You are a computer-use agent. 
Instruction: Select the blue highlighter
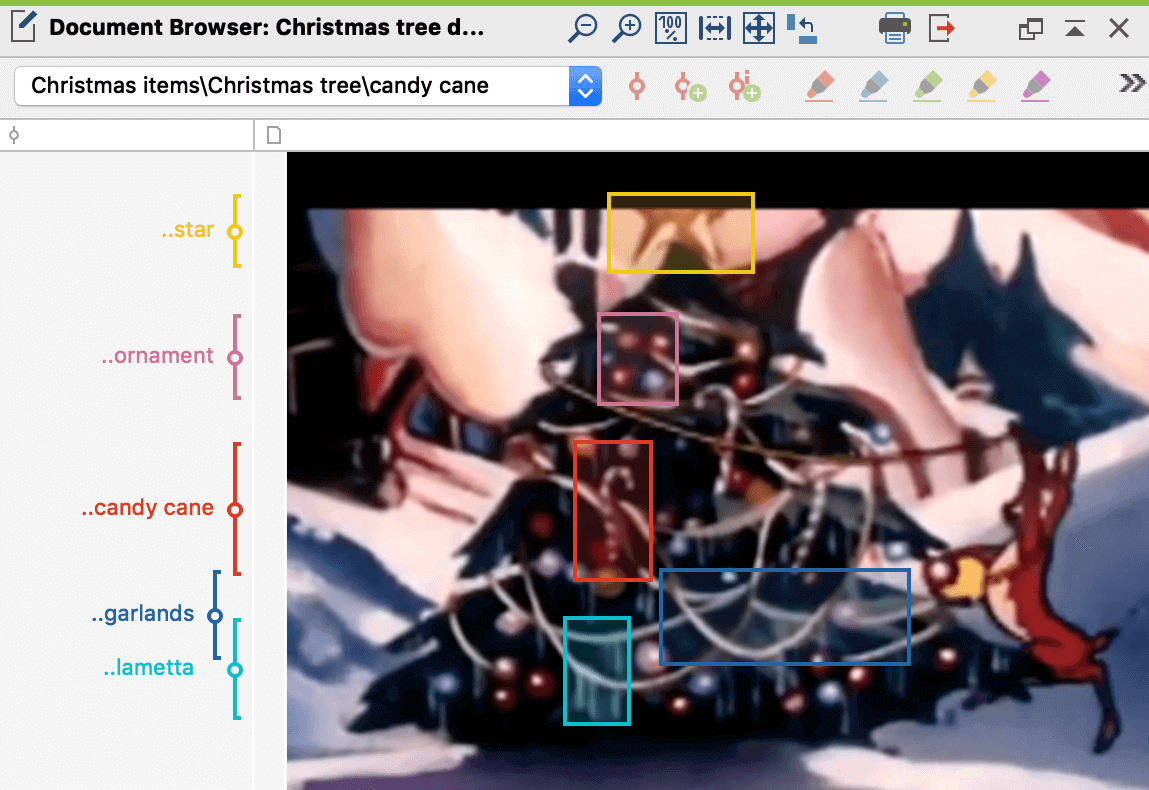pyautogui.click(x=873, y=86)
